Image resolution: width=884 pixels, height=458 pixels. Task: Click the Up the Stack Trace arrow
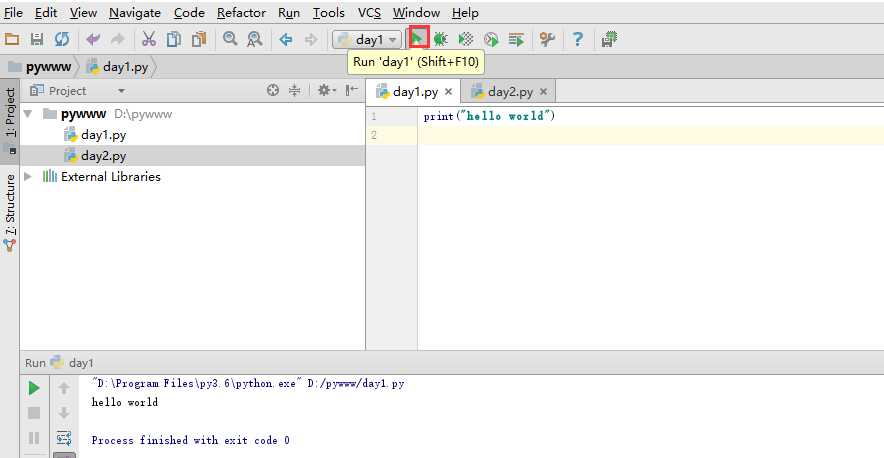[64, 388]
